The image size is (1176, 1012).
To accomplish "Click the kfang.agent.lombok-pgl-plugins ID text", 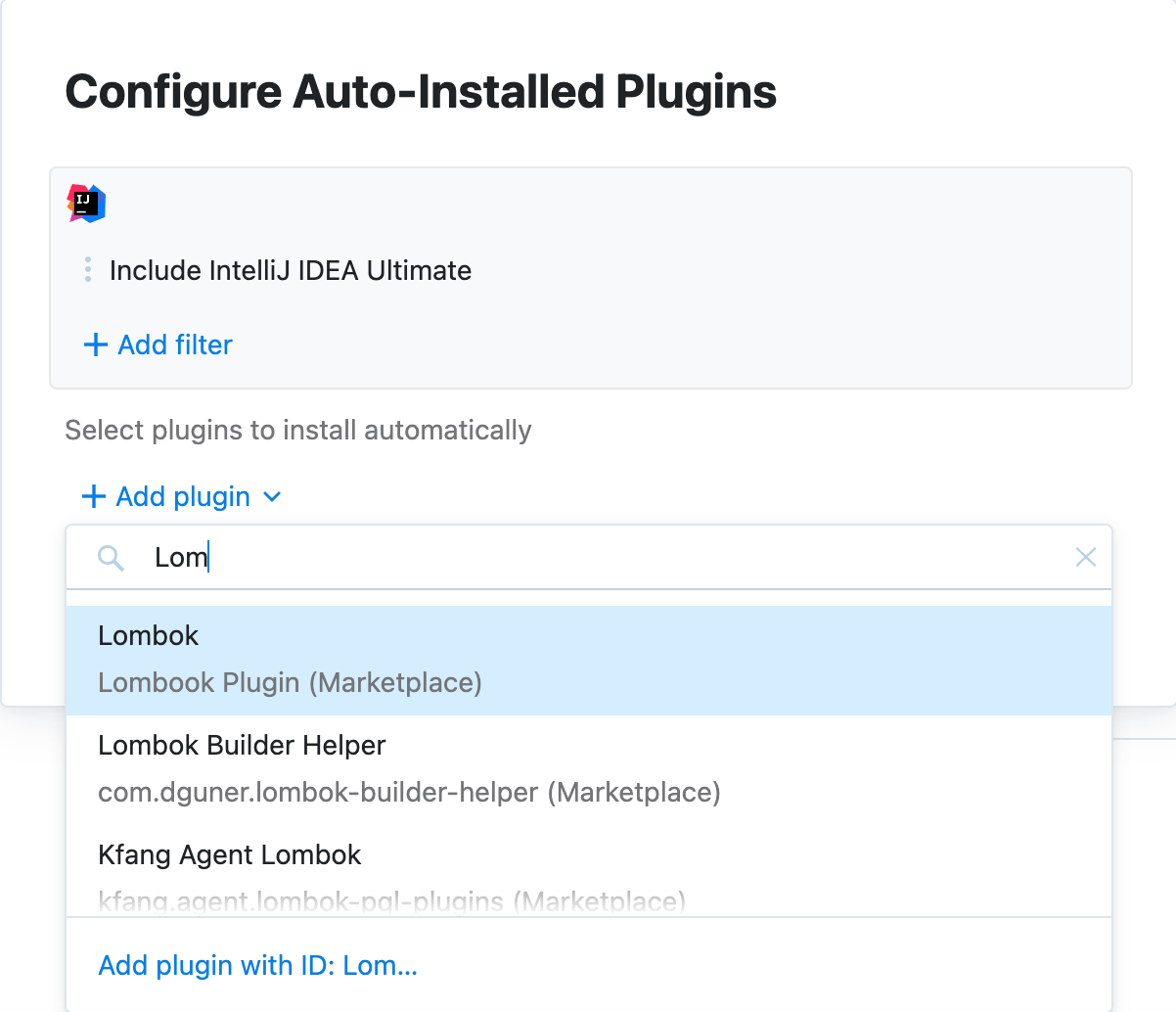I will 391,901.
